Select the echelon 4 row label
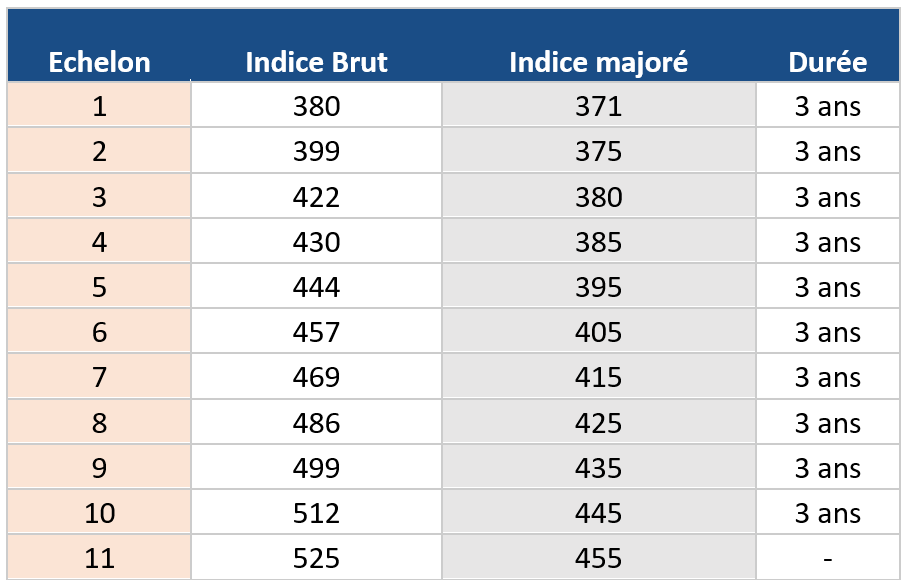This screenshot has width=909, height=588. tap(99, 242)
